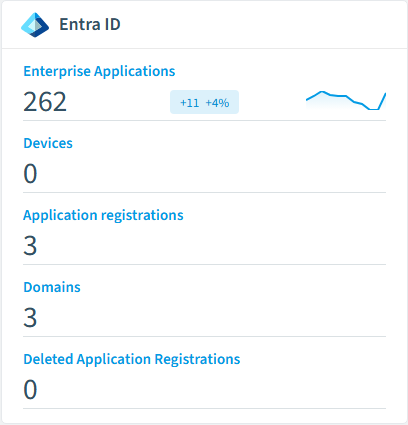Click the +11 +4% change badge
408x425 pixels.
(204, 102)
